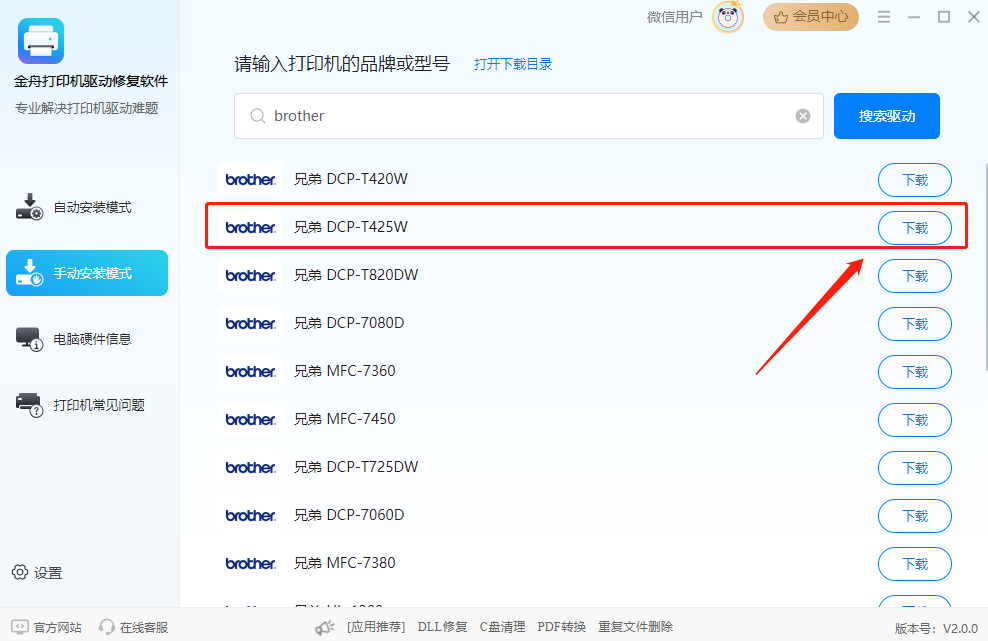Click brother logo beside MFC-7450

click(x=250, y=419)
